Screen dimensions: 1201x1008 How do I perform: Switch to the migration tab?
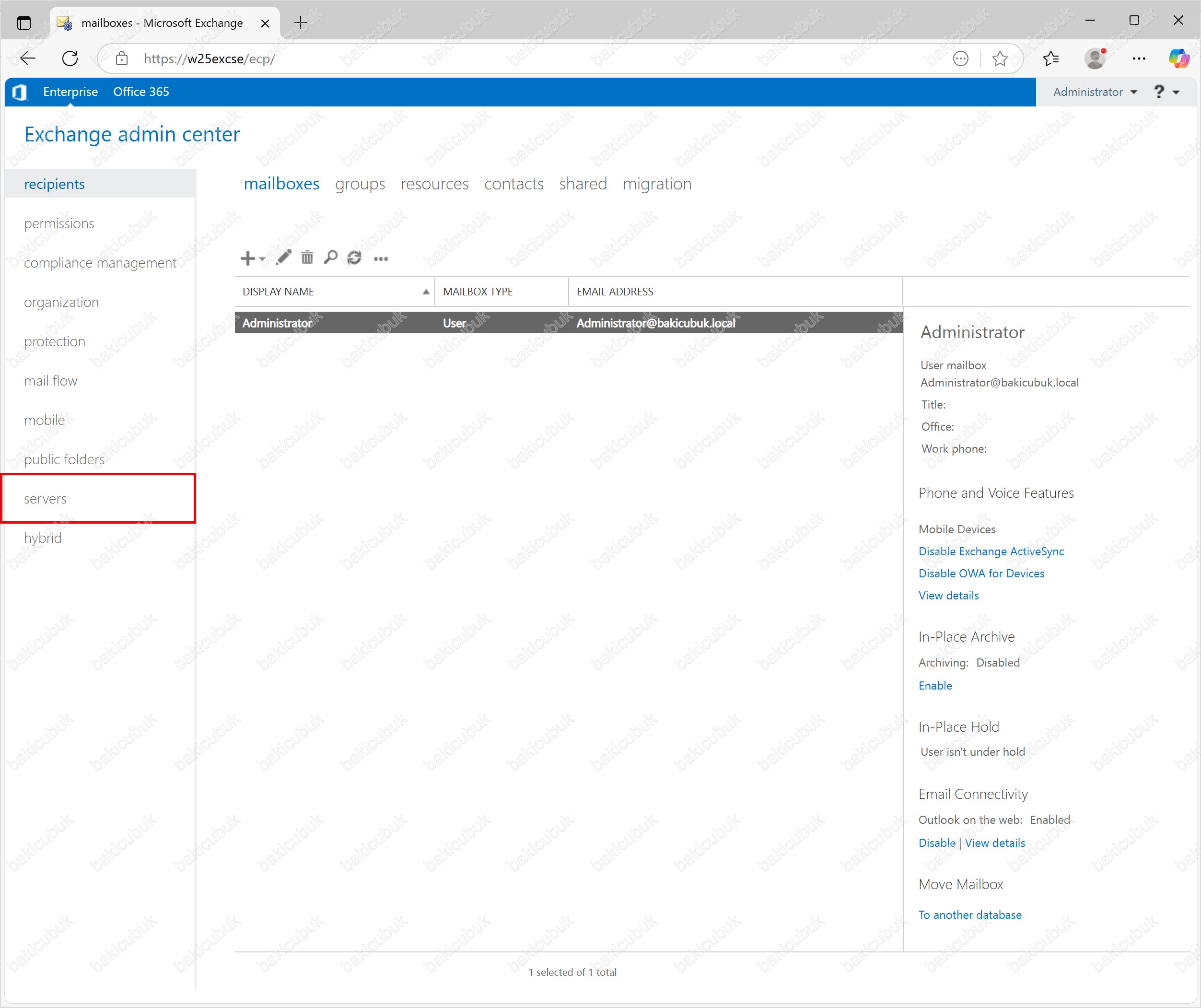(x=657, y=184)
